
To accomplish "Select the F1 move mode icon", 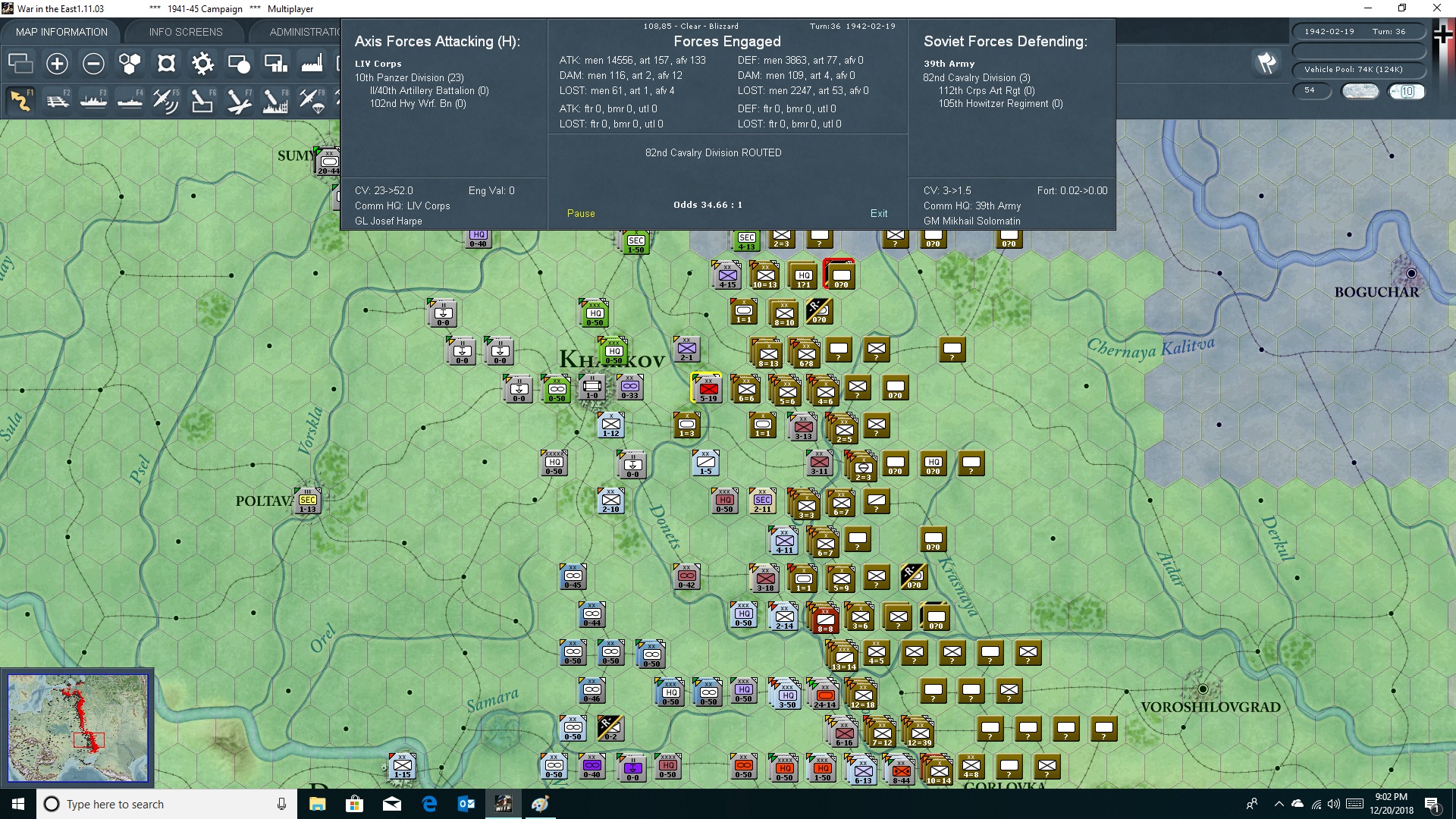I will (x=20, y=100).
